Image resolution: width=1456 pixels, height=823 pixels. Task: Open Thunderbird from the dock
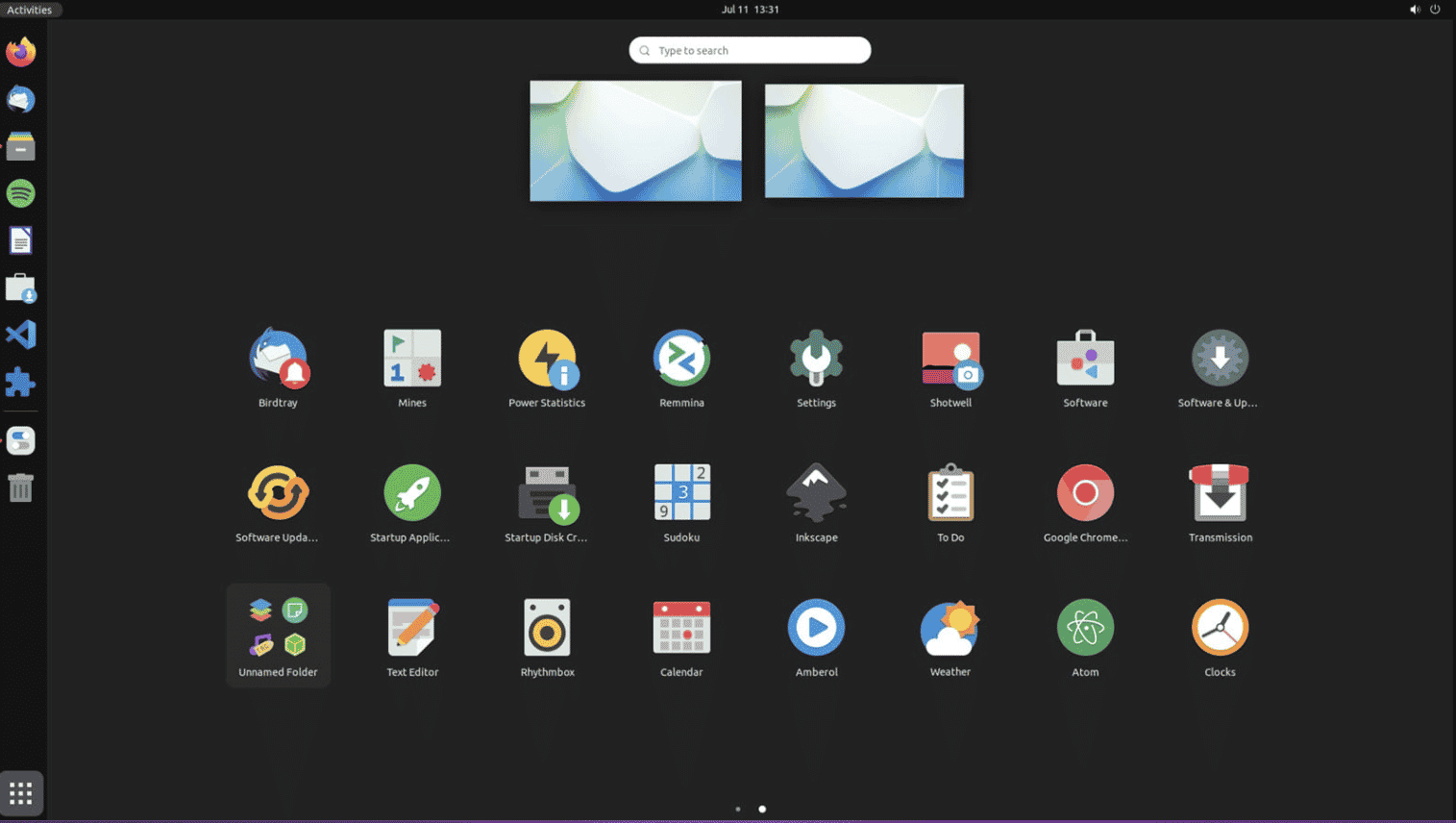click(21, 99)
